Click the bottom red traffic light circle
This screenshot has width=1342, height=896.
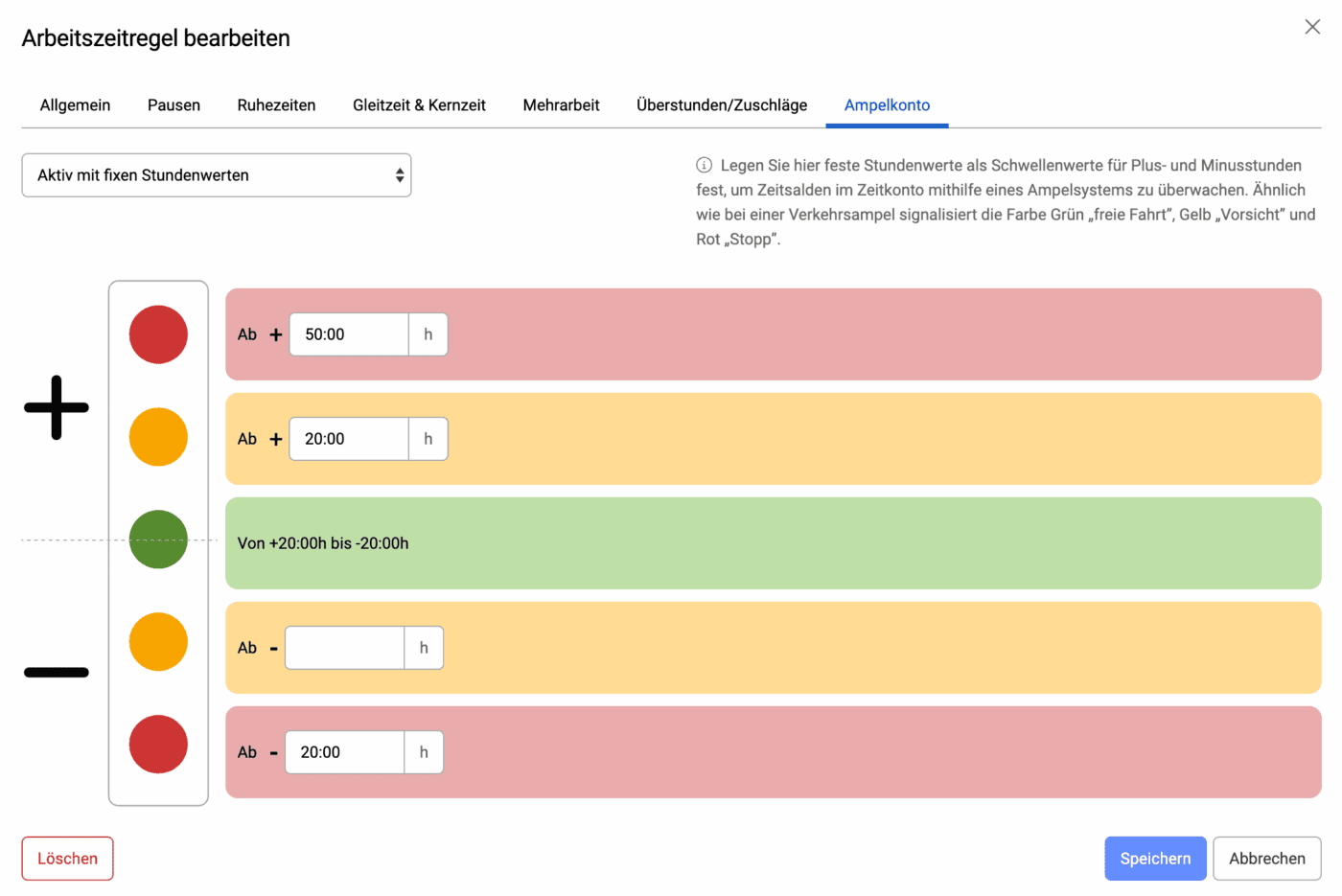pyautogui.click(x=158, y=745)
